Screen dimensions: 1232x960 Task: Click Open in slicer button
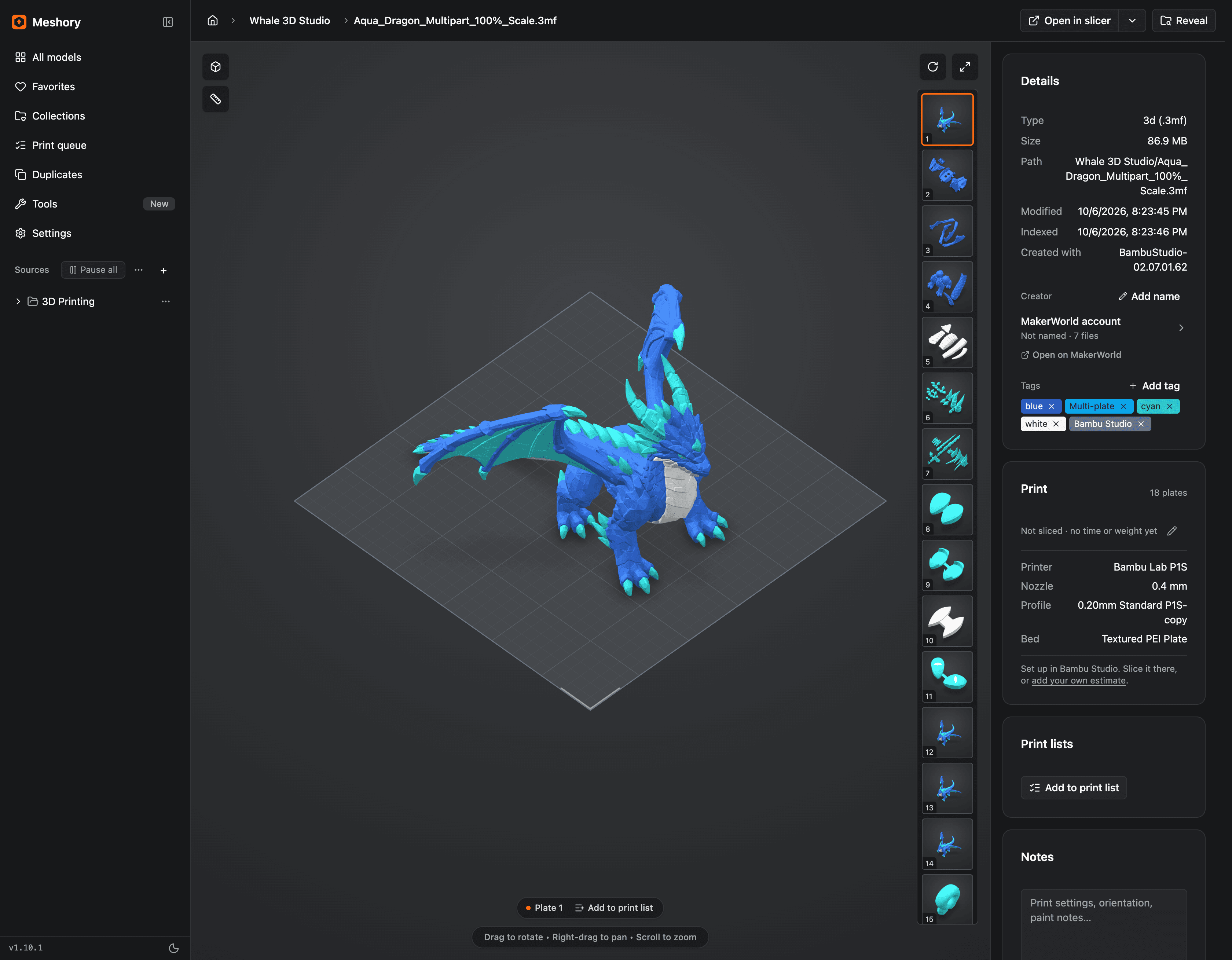(1070, 21)
